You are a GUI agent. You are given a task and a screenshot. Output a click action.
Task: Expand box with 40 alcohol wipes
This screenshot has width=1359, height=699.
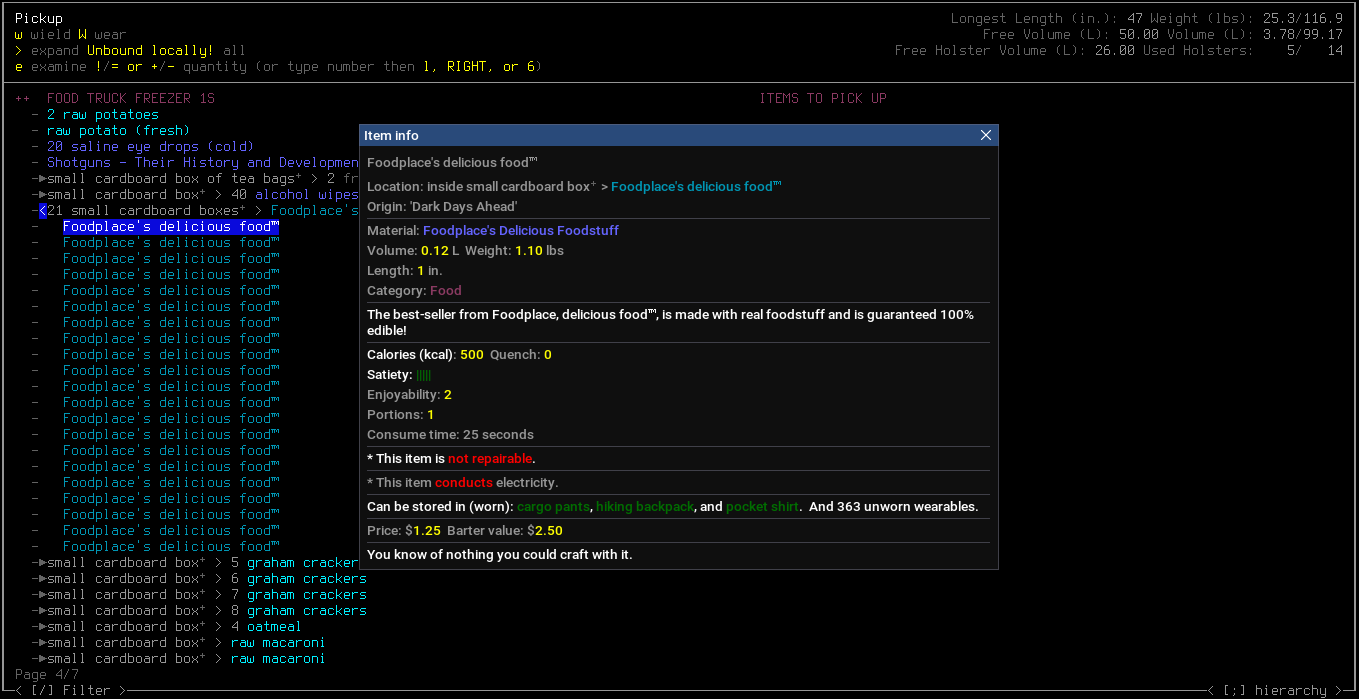(x=41, y=195)
